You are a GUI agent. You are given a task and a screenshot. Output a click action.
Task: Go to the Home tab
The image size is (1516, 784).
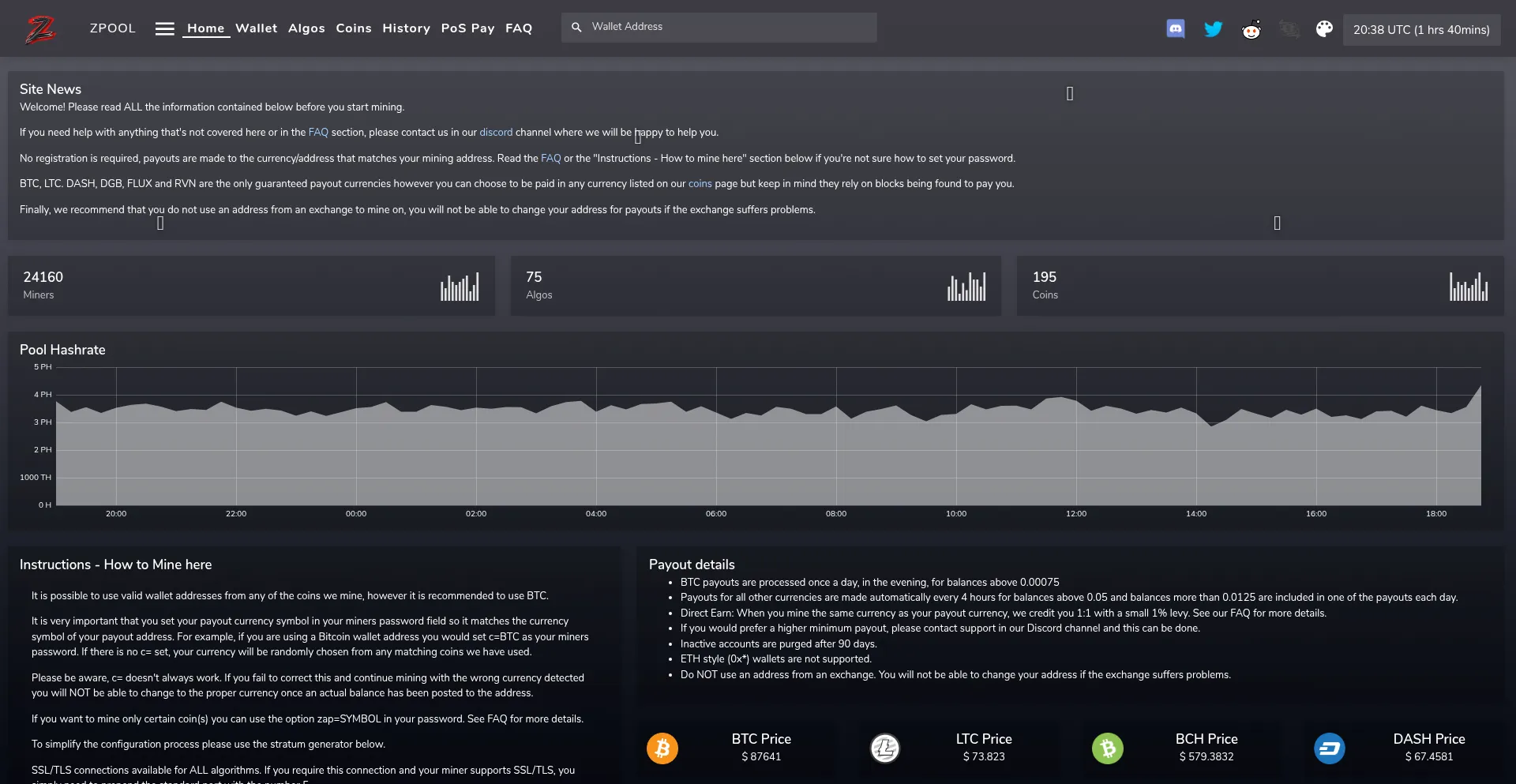pos(206,28)
